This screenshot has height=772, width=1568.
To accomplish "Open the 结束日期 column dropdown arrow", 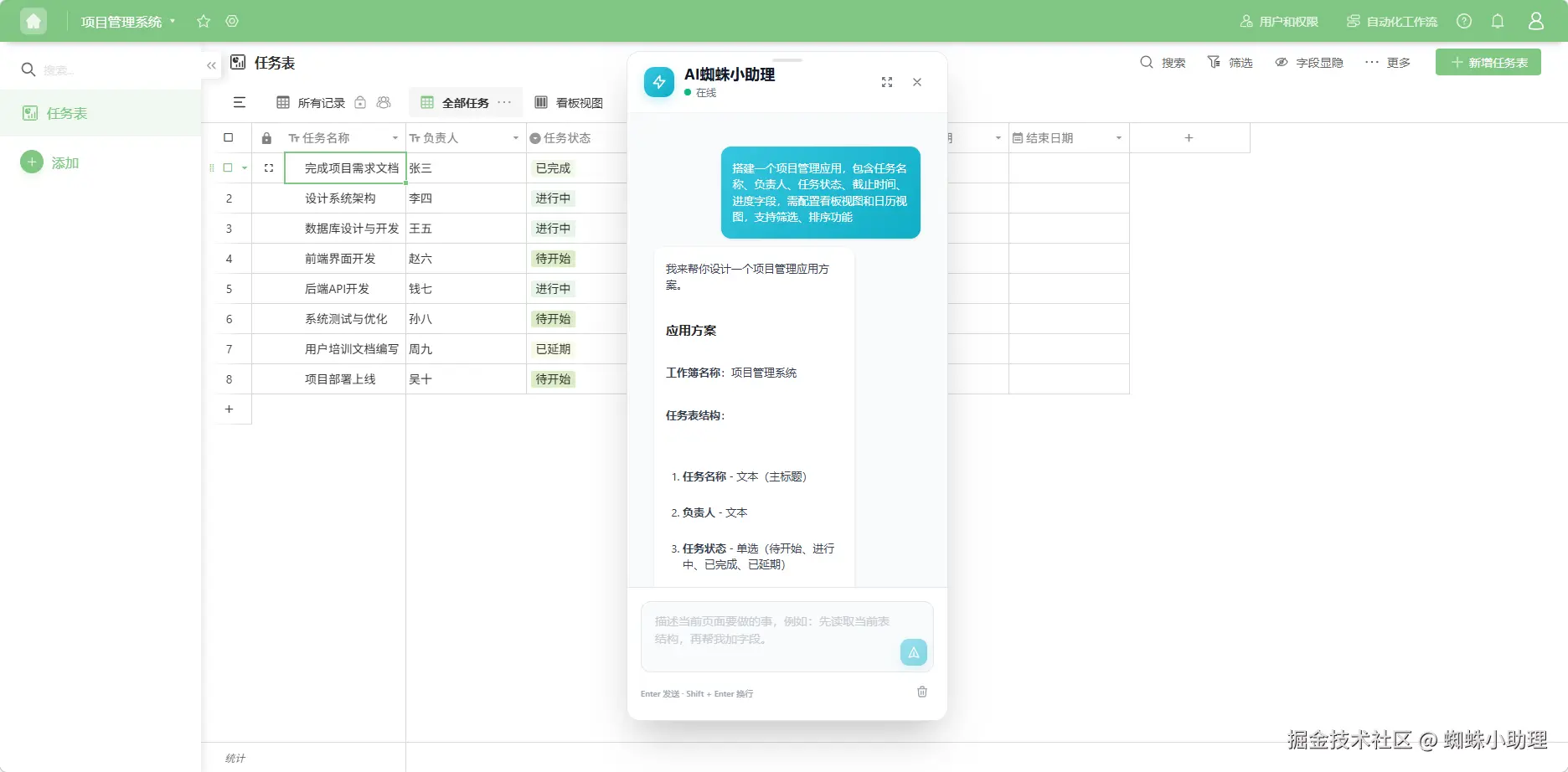I will (1119, 138).
